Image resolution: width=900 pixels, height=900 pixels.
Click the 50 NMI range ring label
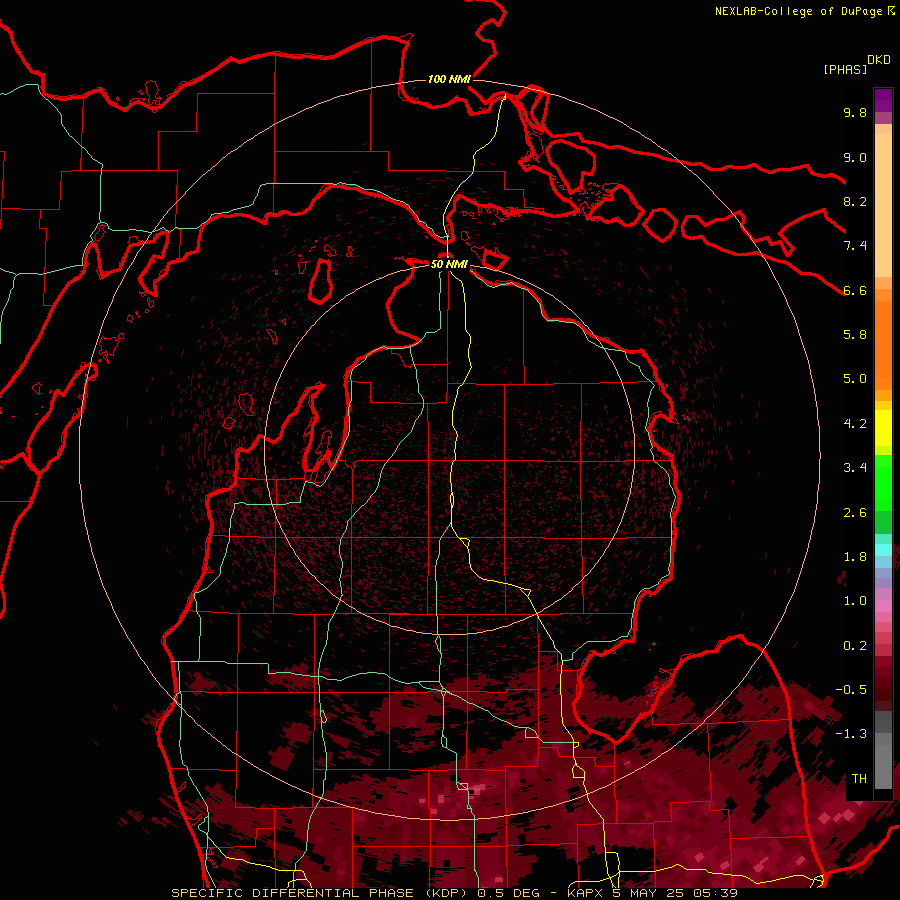(449, 264)
